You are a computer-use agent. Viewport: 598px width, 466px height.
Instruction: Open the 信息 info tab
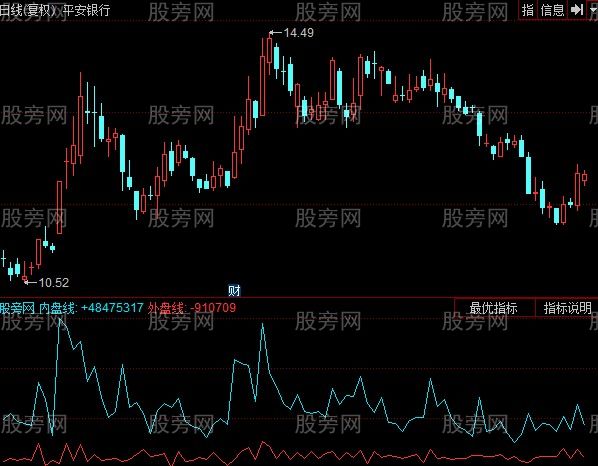point(552,10)
